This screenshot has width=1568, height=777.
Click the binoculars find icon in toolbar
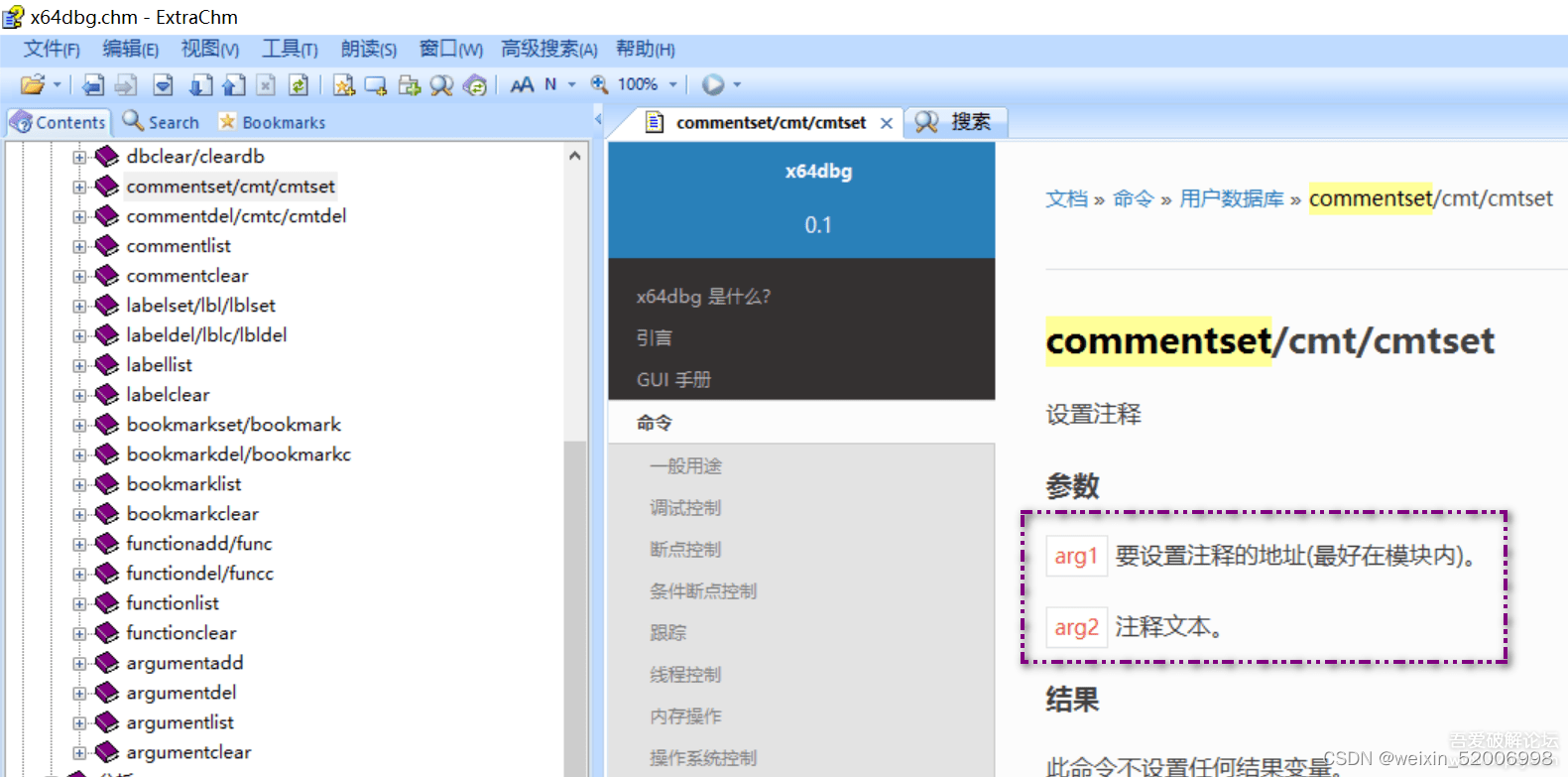[441, 85]
